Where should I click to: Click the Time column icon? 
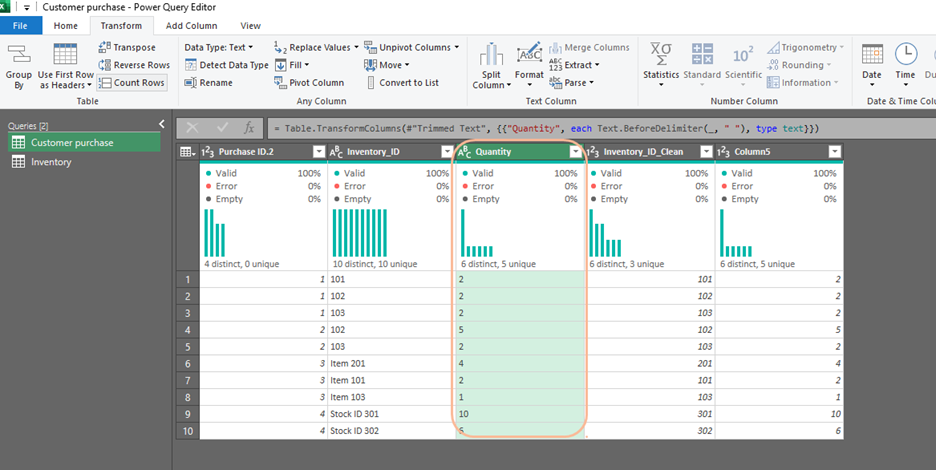point(906,54)
